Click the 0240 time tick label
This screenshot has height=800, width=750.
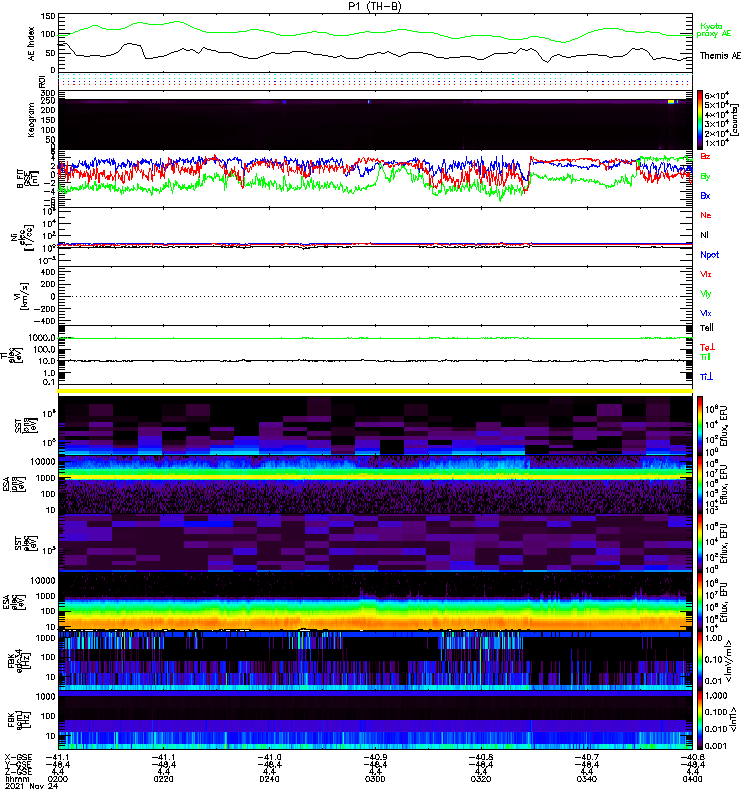tap(269, 779)
